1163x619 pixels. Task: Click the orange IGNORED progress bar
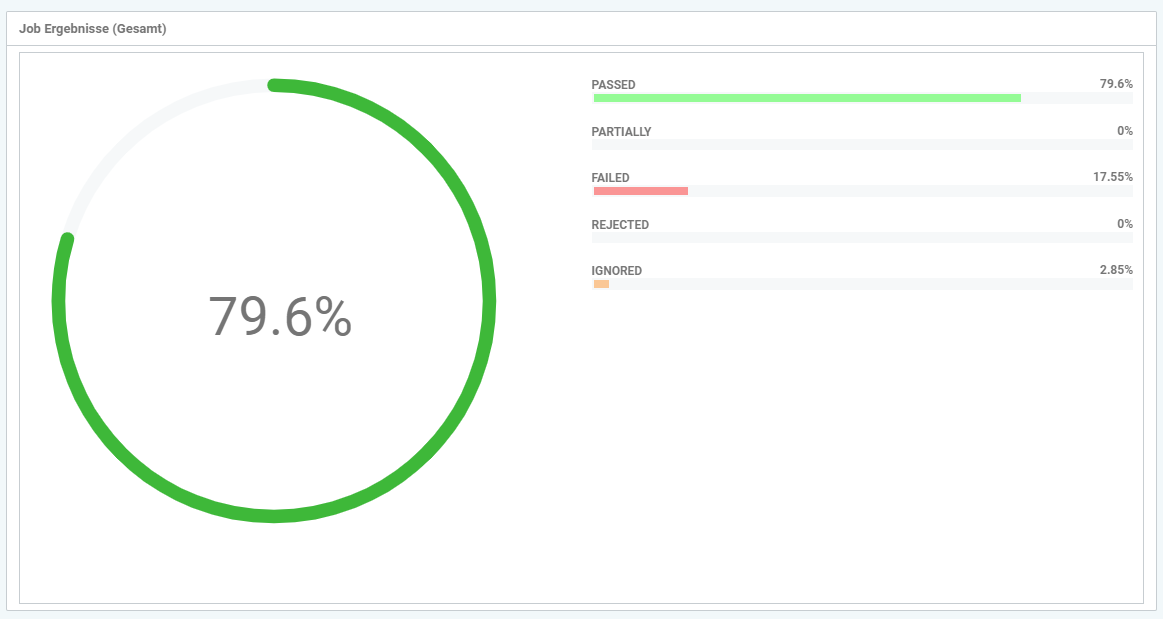[601, 284]
